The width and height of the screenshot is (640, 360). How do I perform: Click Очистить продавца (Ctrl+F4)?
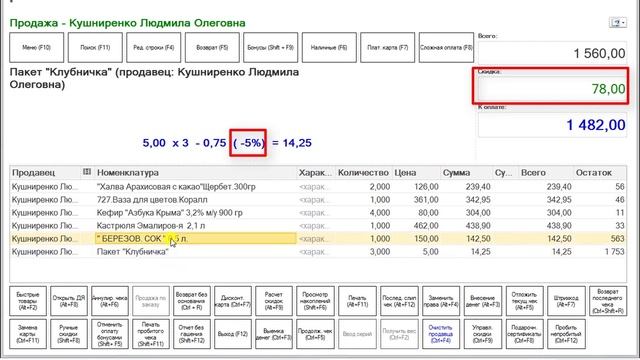[441, 334]
